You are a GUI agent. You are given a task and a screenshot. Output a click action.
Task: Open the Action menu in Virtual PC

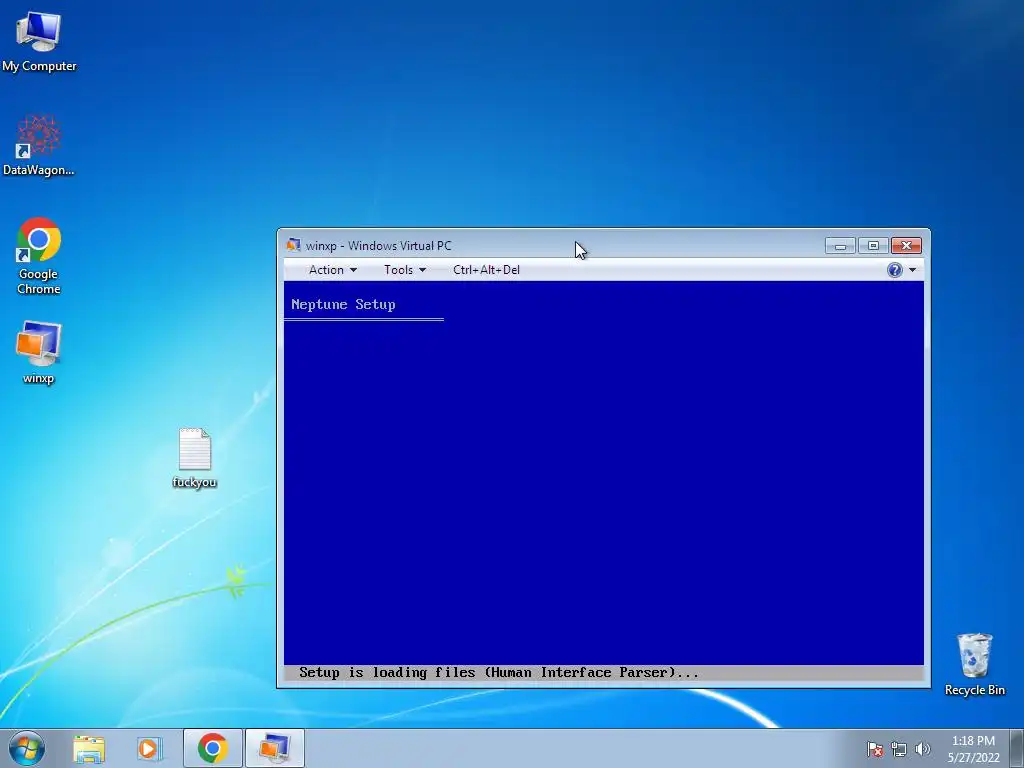332,270
